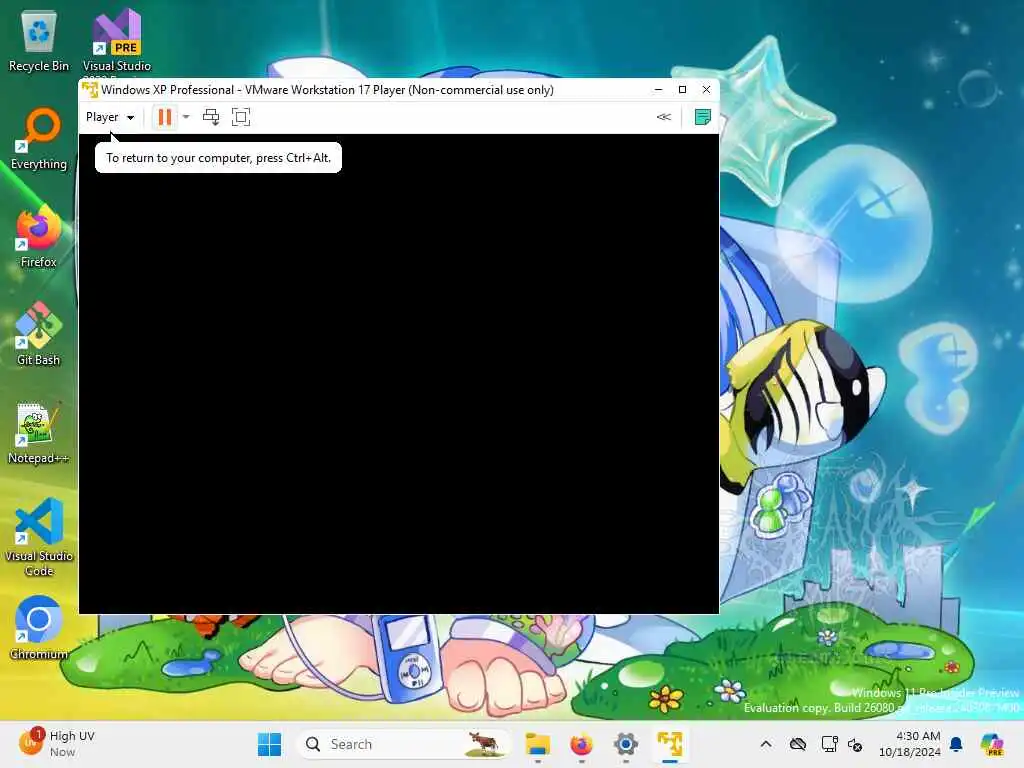This screenshot has height=768, width=1024.
Task: Click the VMware window title bar icon
Action: click(x=90, y=89)
